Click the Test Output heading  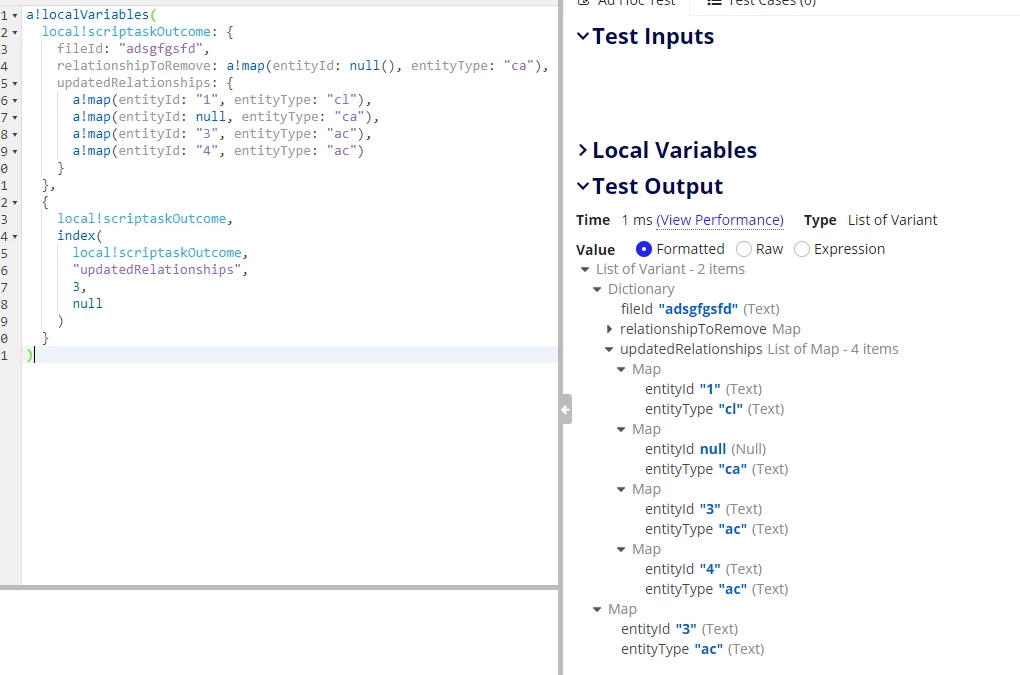coord(658,187)
